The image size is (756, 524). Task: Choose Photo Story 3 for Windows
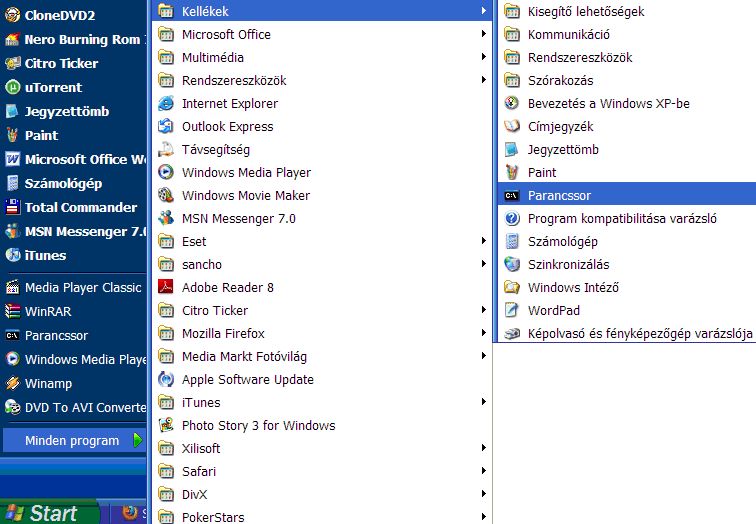(258, 425)
